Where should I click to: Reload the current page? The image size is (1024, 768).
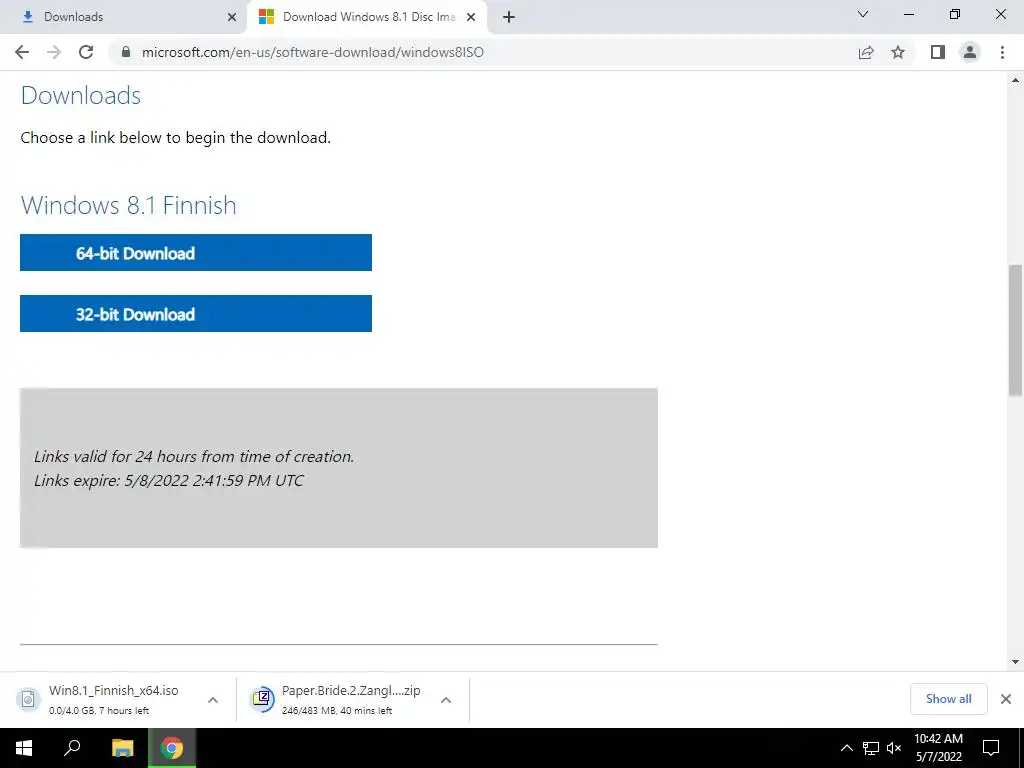pos(86,52)
